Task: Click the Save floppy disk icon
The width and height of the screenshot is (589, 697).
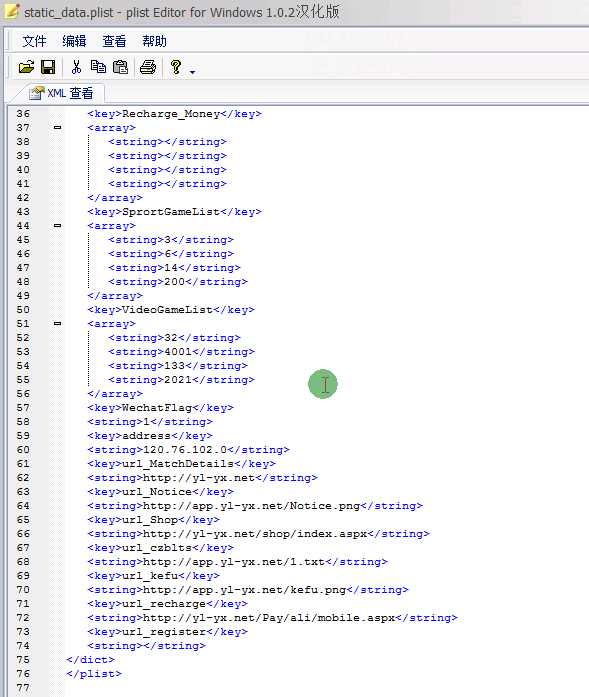Action: (x=48, y=68)
